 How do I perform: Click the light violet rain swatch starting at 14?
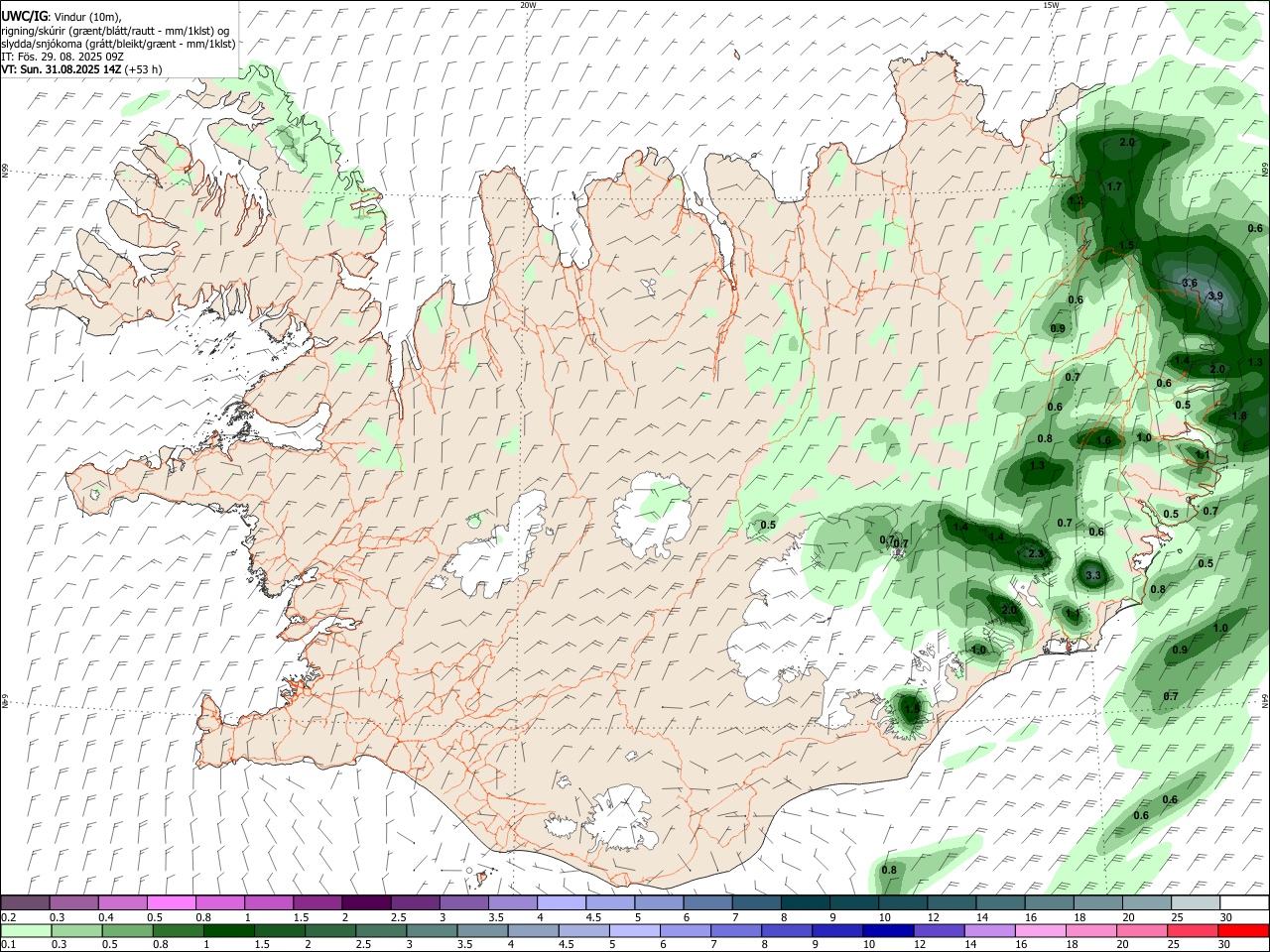click(989, 930)
